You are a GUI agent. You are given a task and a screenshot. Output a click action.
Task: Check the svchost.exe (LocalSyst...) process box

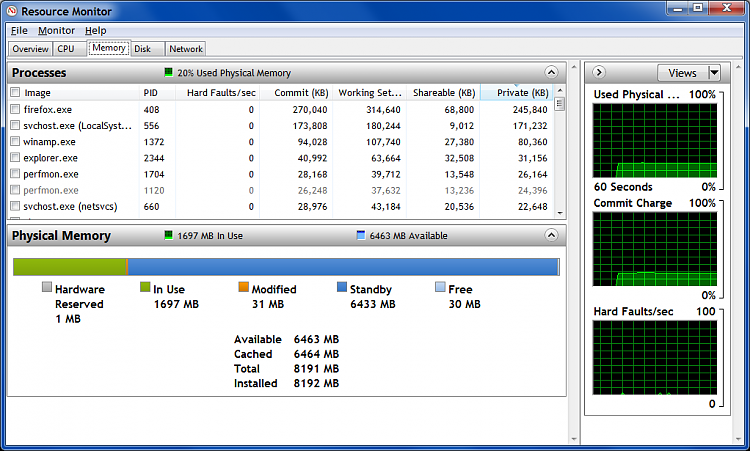point(15,125)
